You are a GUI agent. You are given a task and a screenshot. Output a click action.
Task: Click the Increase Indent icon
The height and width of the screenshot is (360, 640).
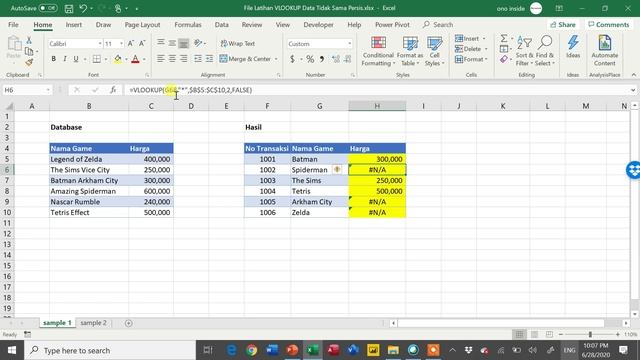click(209, 59)
